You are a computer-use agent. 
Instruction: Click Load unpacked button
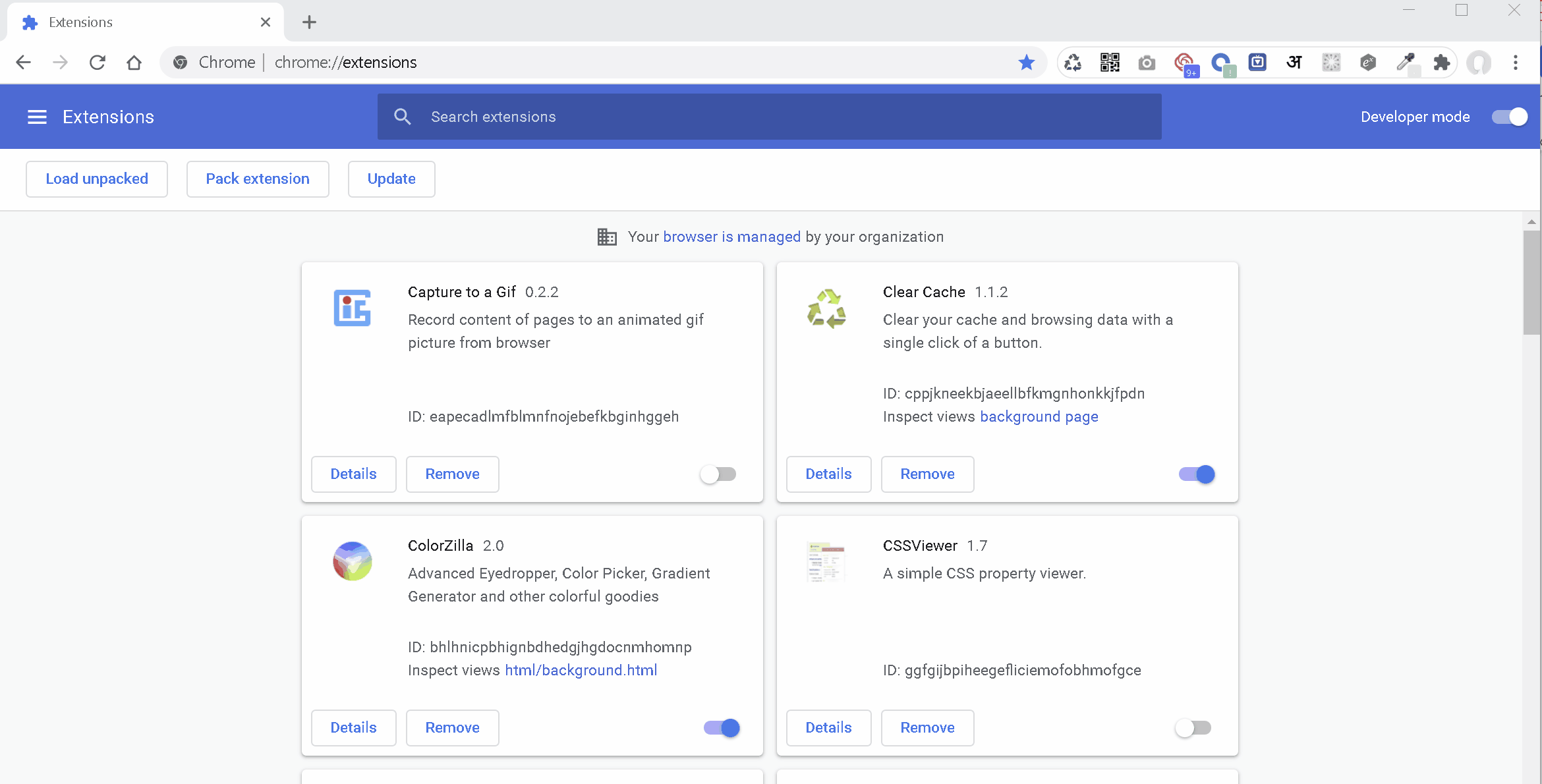[x=97, y=179]
